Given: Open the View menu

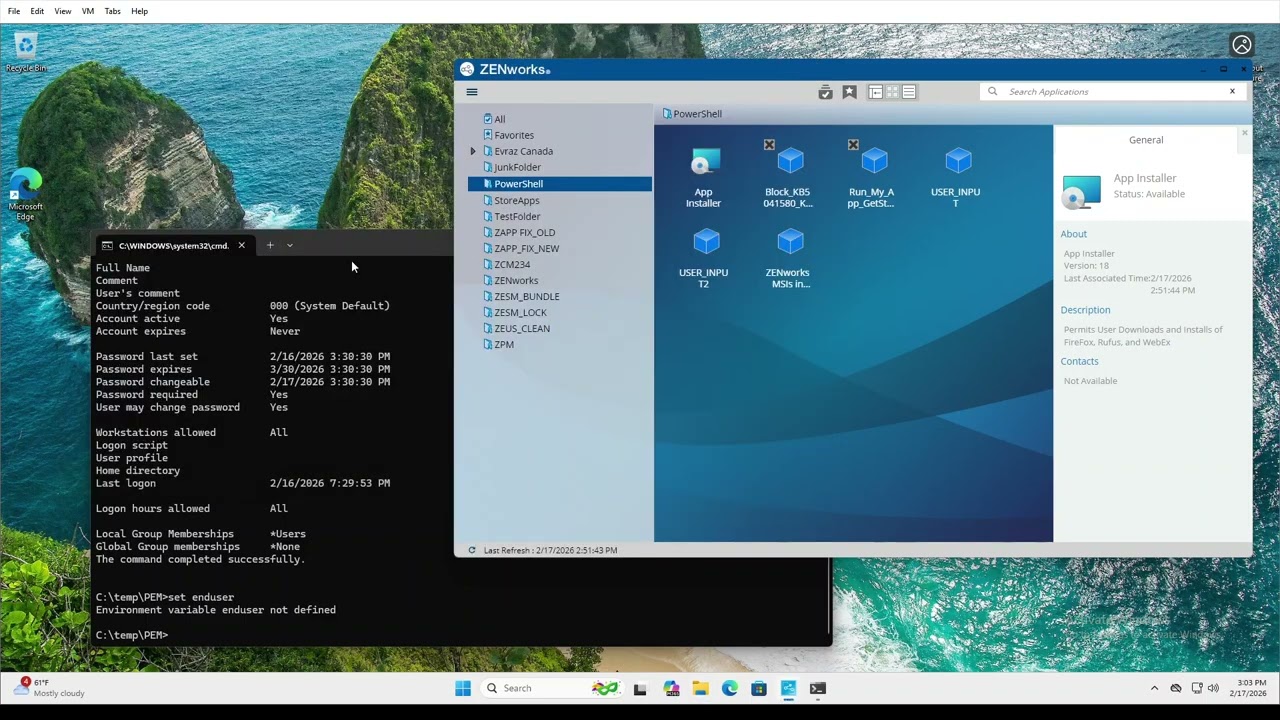Looking at the screenshot, I should click(63, 11).
